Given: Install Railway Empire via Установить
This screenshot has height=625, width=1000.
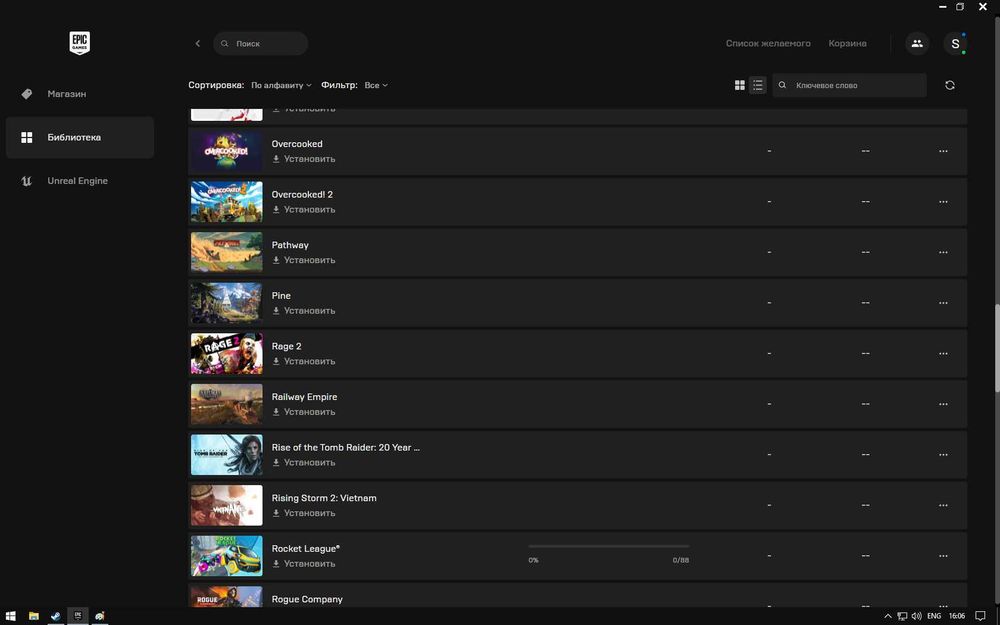Looking at the screenshot, I should 304,412.
